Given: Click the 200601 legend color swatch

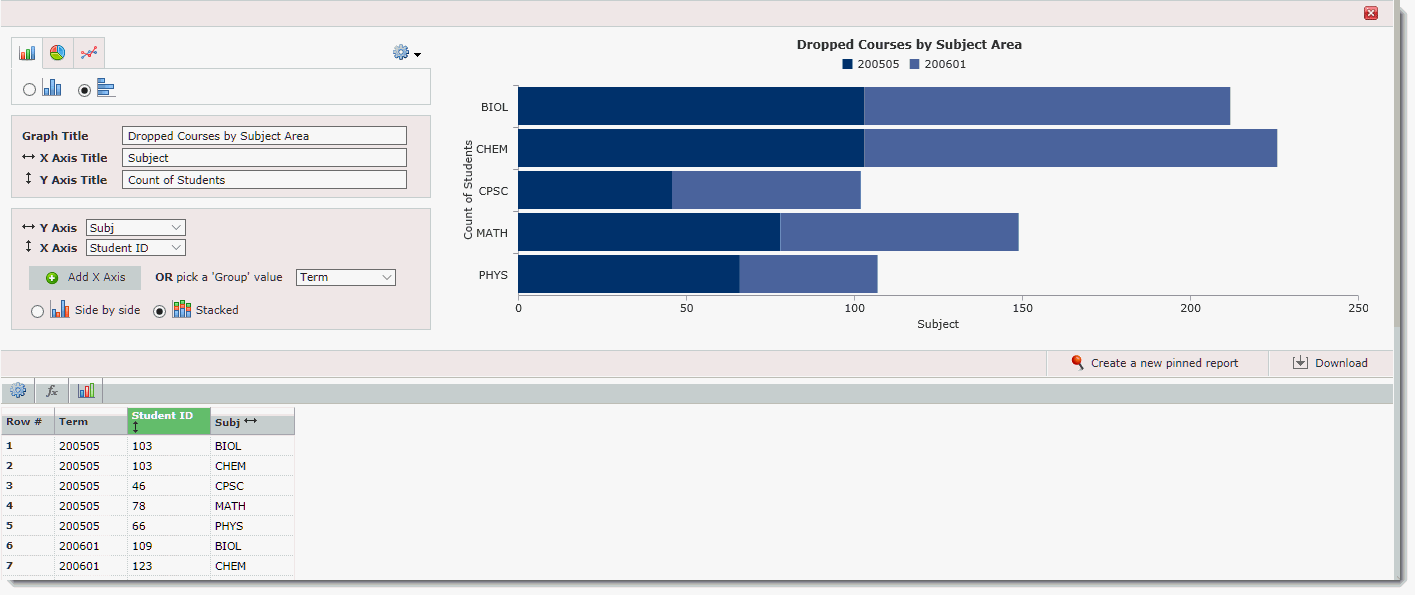Looking at the screenshot, I should [x=914, y=64].
